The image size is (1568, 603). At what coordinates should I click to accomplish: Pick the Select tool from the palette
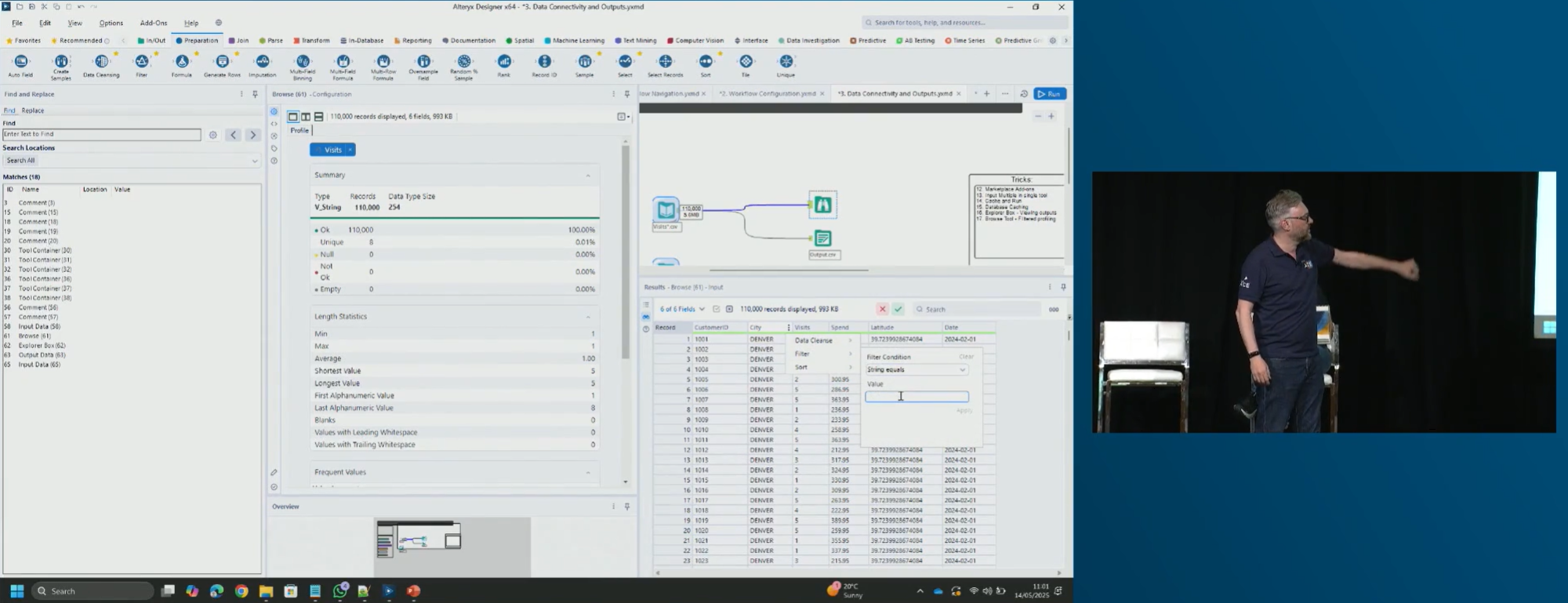coord(625,65)
